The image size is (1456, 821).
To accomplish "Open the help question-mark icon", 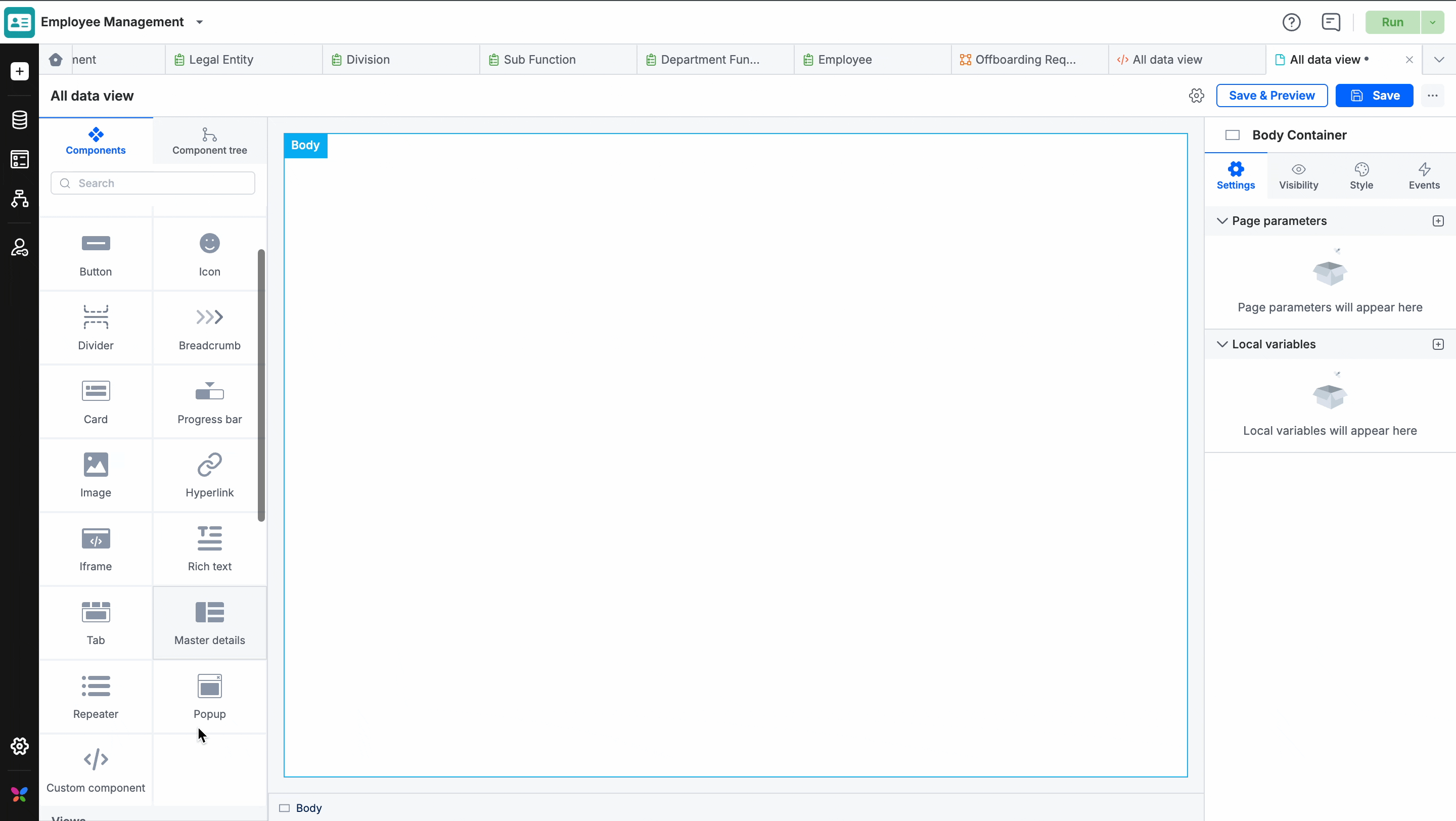I will (x=1291, y=22).
